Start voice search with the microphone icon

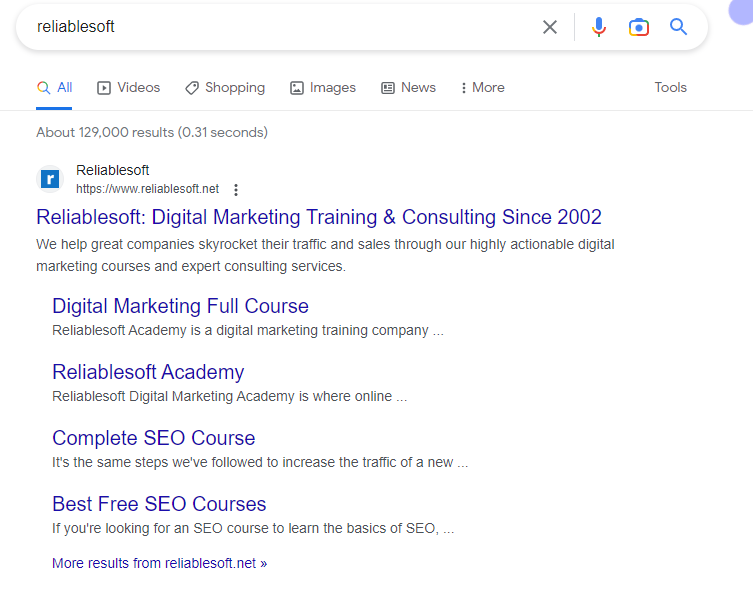[x=598, y=27]
